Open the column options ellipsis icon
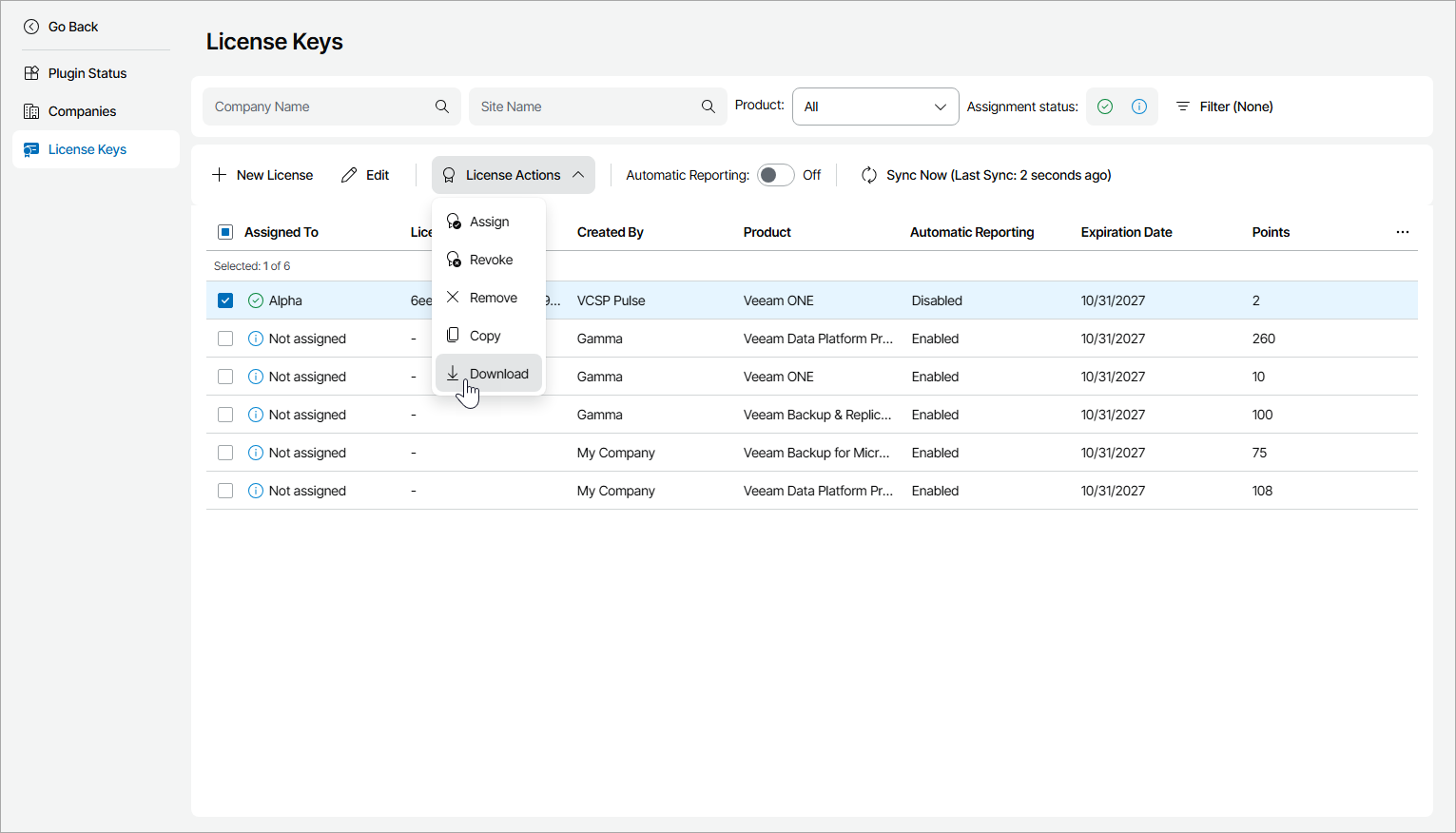1456x833 pixels. pos(1403,232)
